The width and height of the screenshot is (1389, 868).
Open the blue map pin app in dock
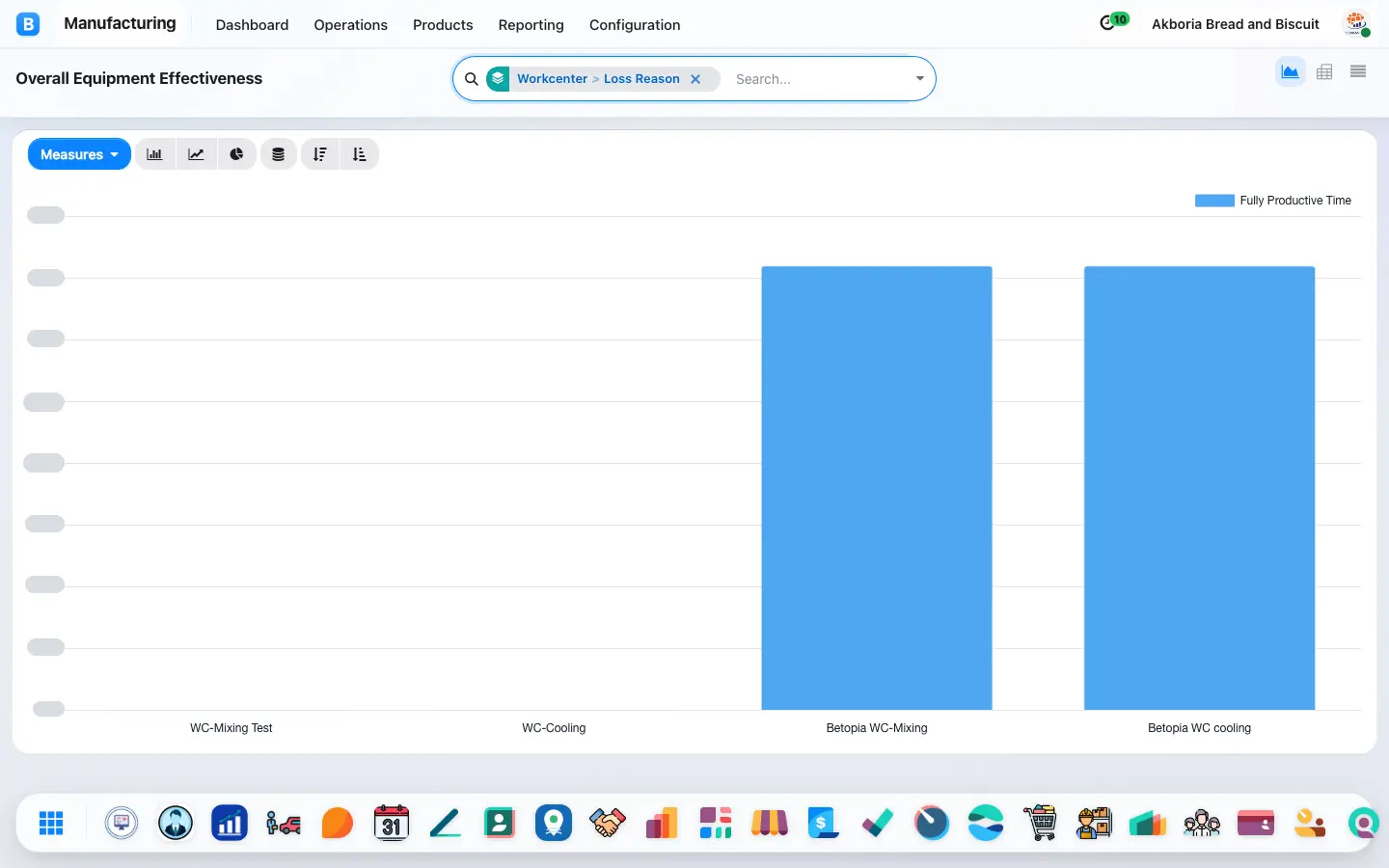point(554,823)
